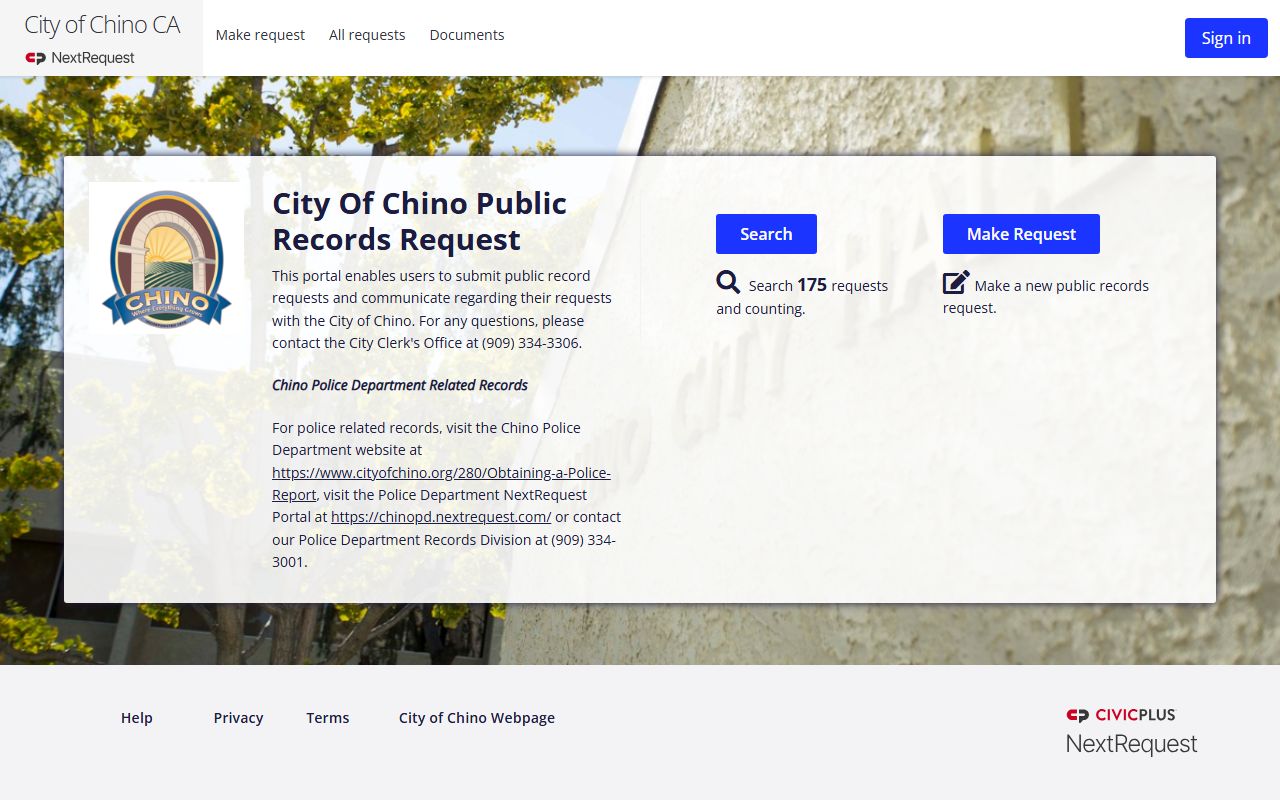The image size is (1280, 800).
Task: Click the blue Make Request button
Action: click(x=1021, y=234)
